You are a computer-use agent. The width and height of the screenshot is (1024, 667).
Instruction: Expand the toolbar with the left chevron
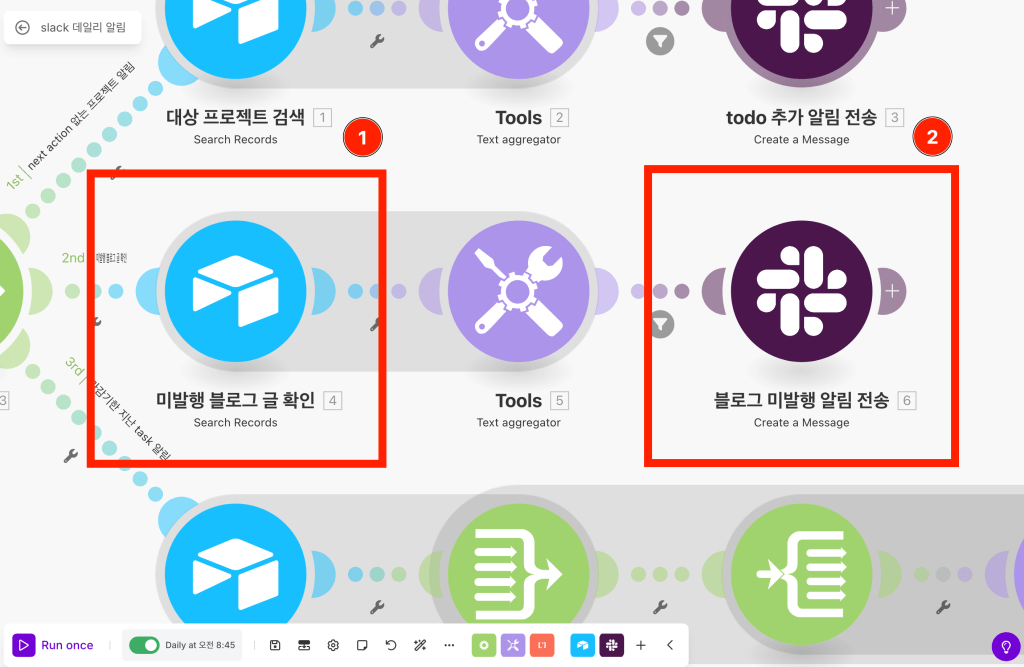[x=671, y=645]
